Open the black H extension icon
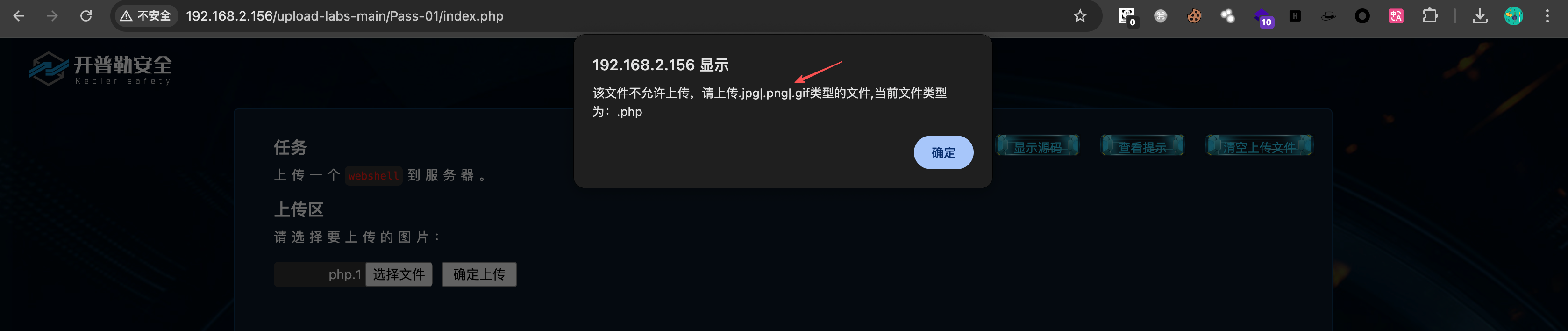 click(1295, 16)
